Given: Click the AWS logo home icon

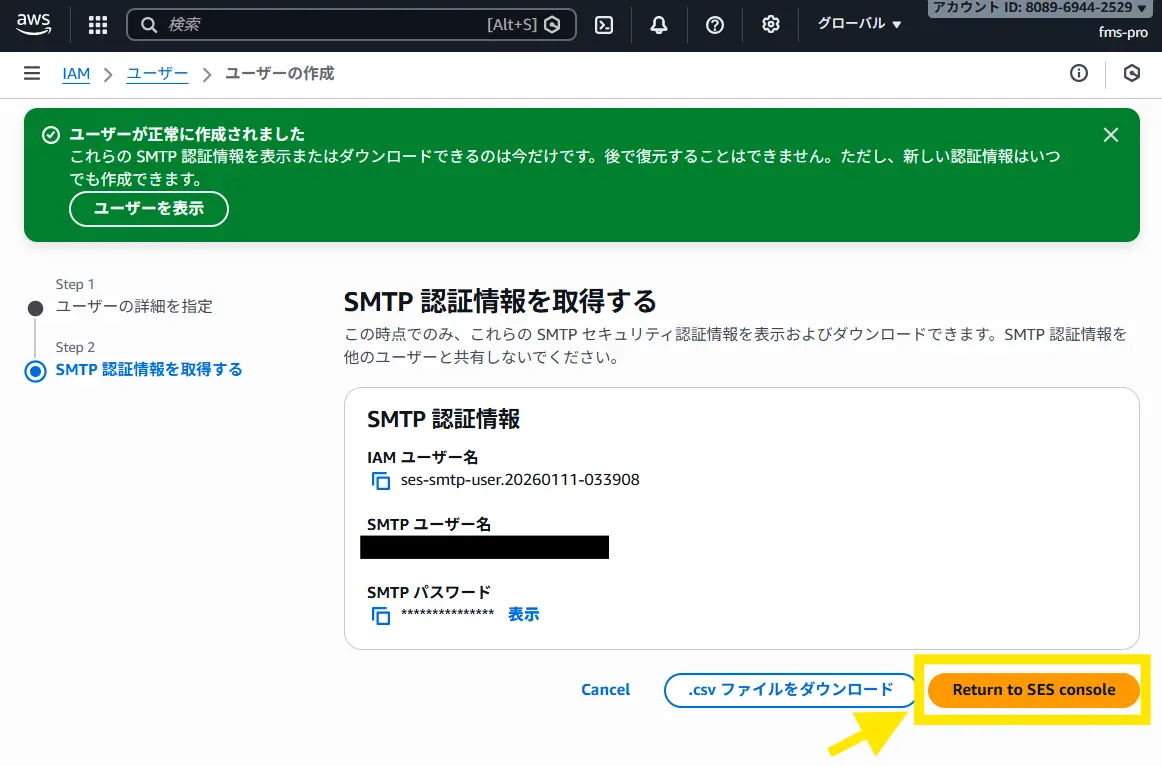Looking at the screenshot, I should click(34, 24).
